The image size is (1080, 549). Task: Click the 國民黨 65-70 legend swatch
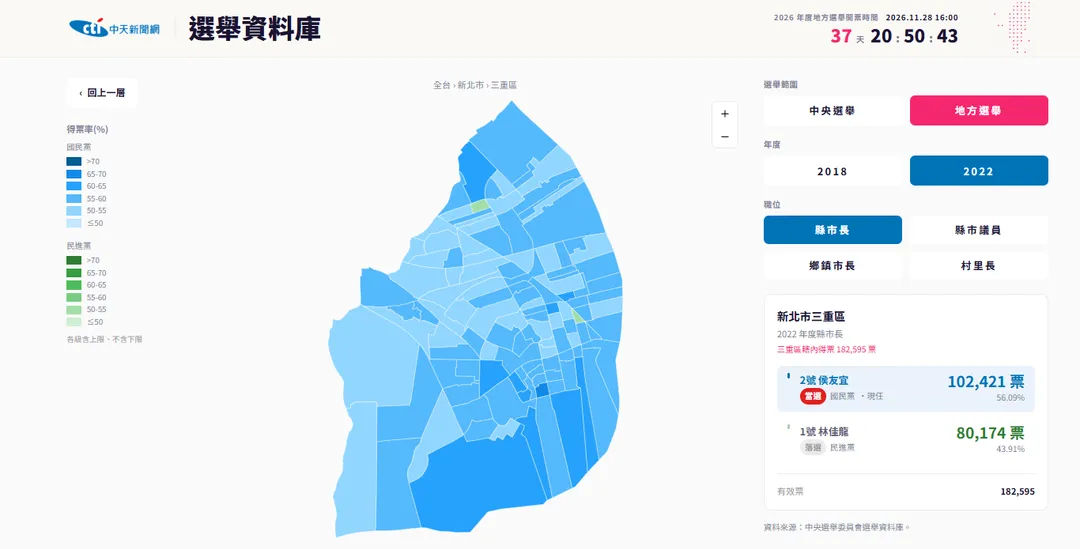(74, 174)
